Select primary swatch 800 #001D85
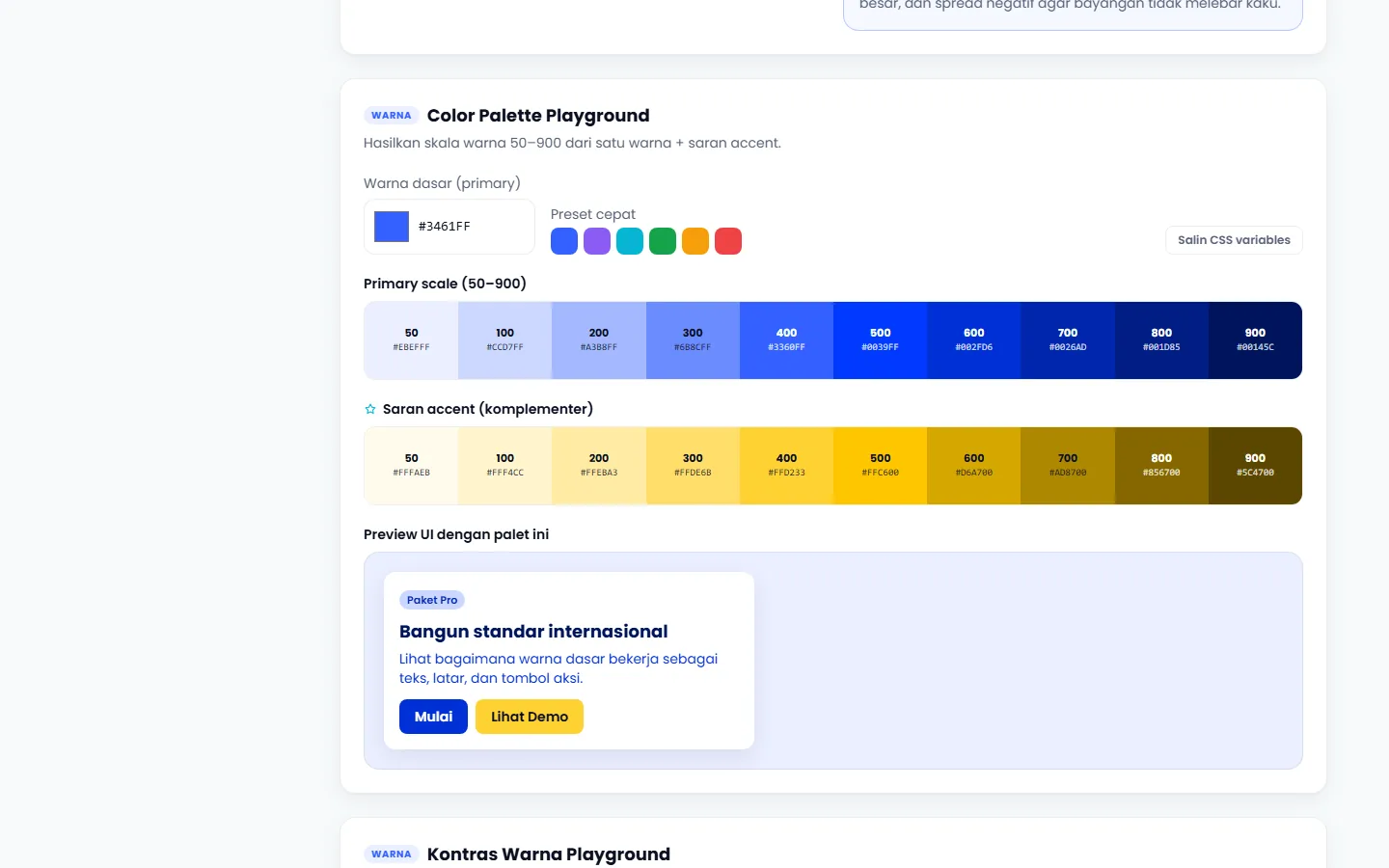 (x=1161, y=340)
